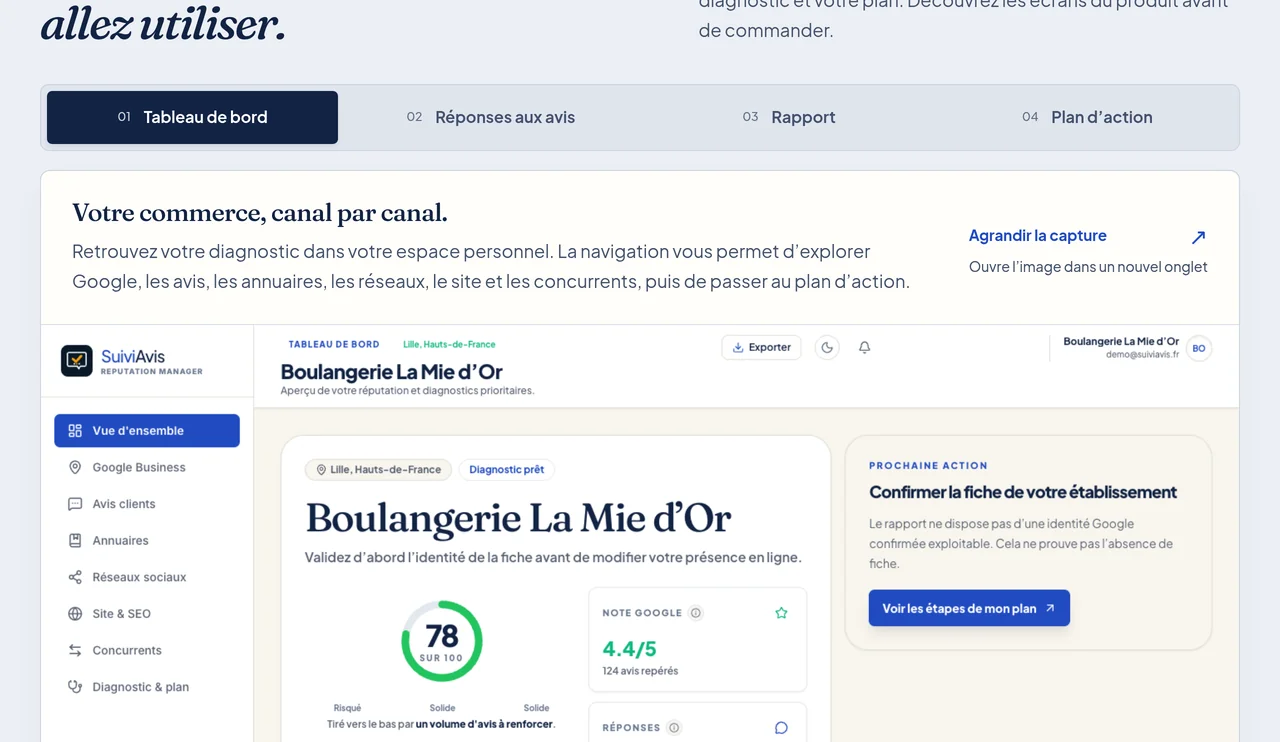Click Voir les étapes de mon plan
Viewport: 1280px width, 742px height.
tap(969, 608)
